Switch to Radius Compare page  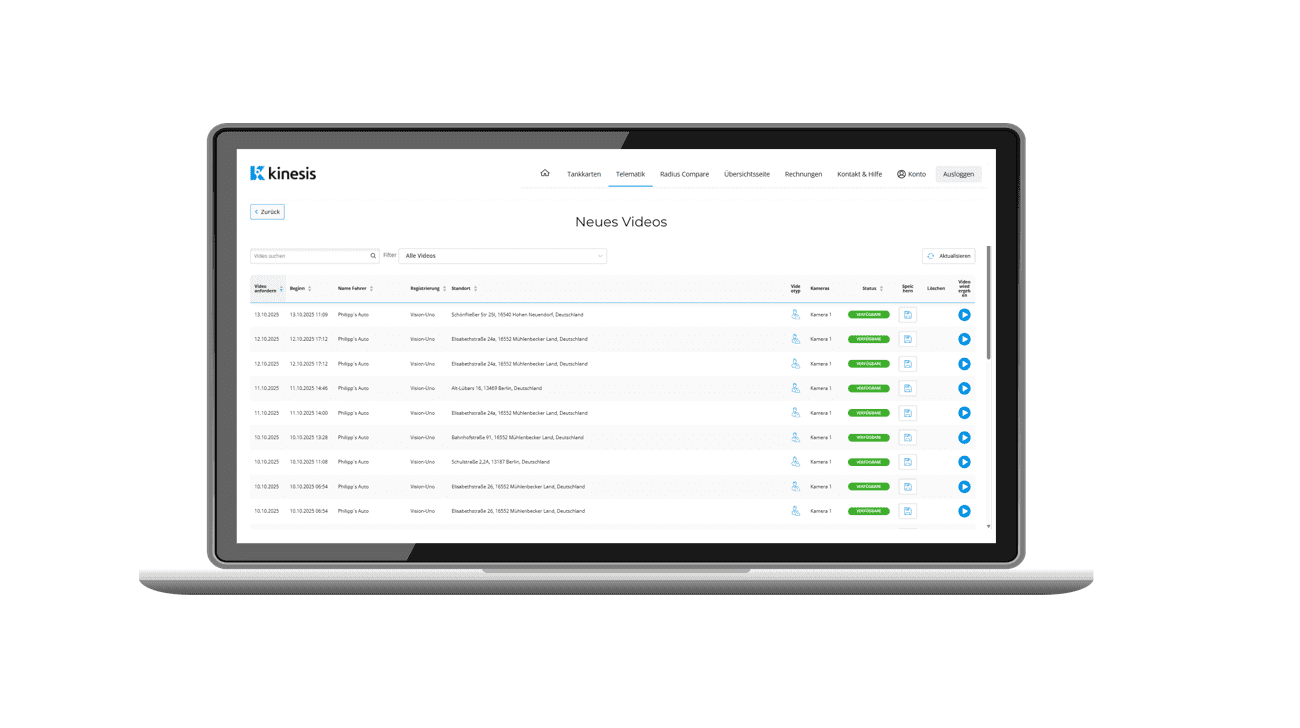[x=684, y=174]
